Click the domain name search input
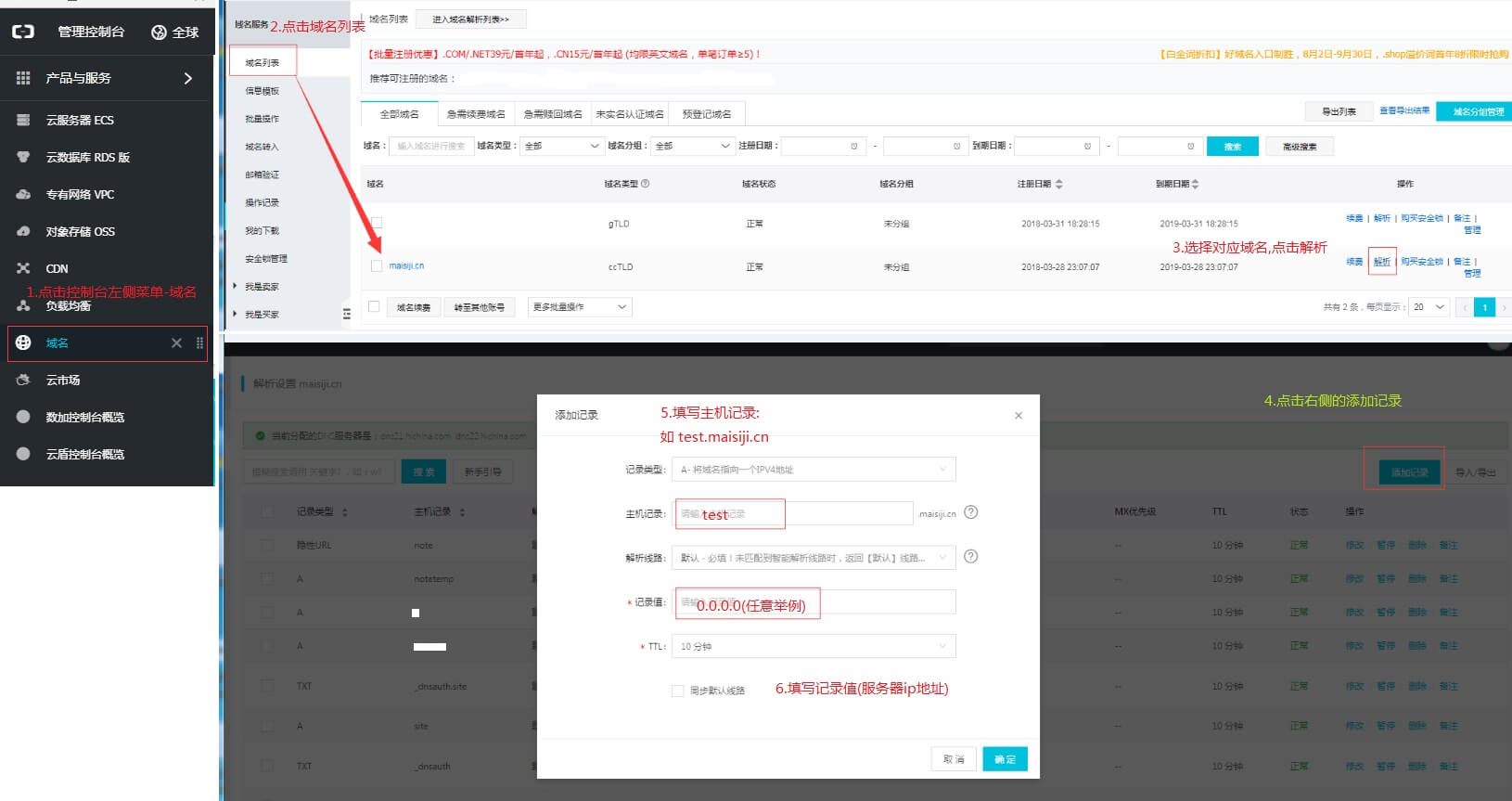This screenshot has height=801, width=1512. click(x=431, y=146)
